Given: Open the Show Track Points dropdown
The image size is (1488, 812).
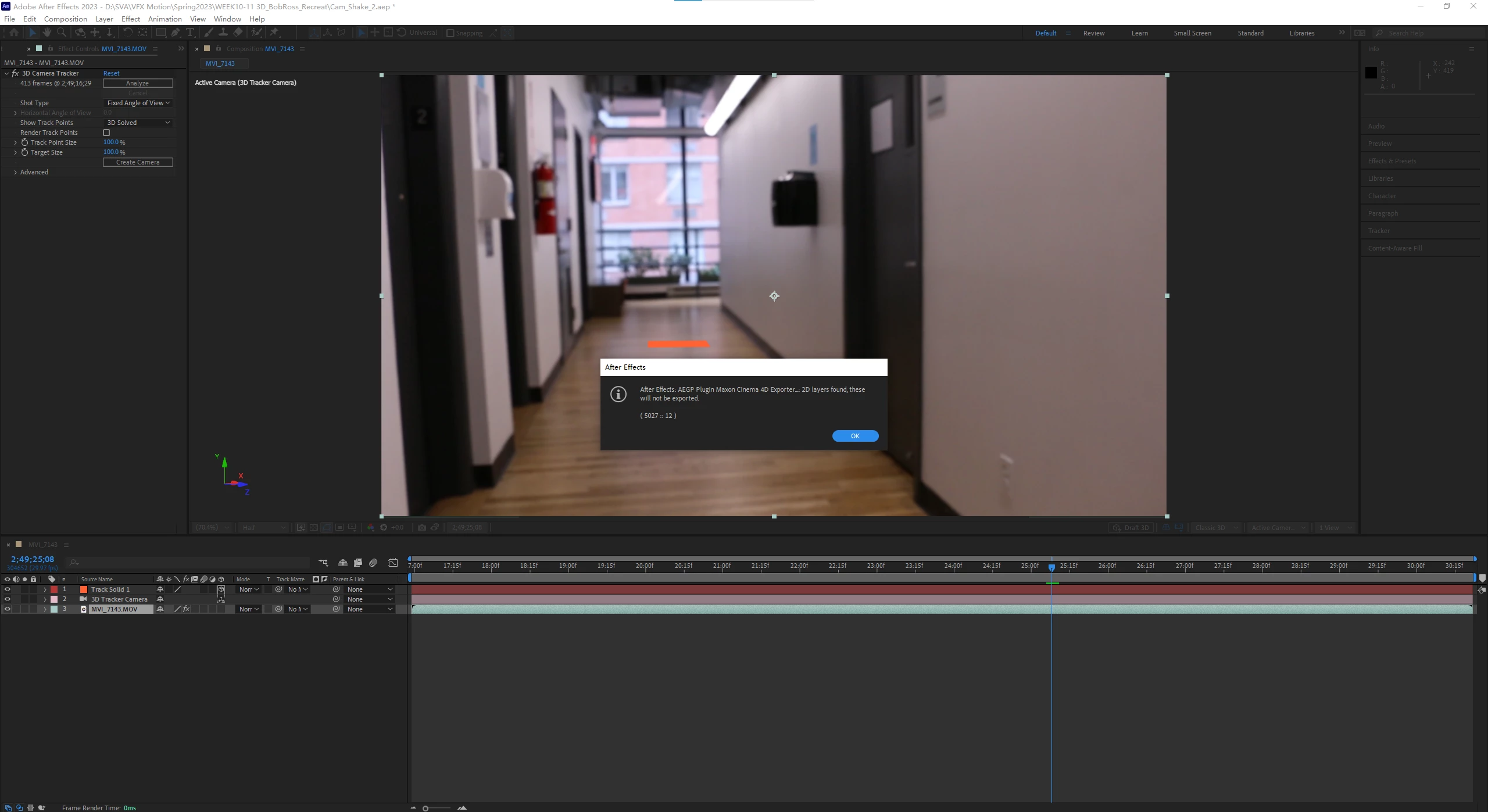Looking at the screenshot, I should (x=138, y=123).
